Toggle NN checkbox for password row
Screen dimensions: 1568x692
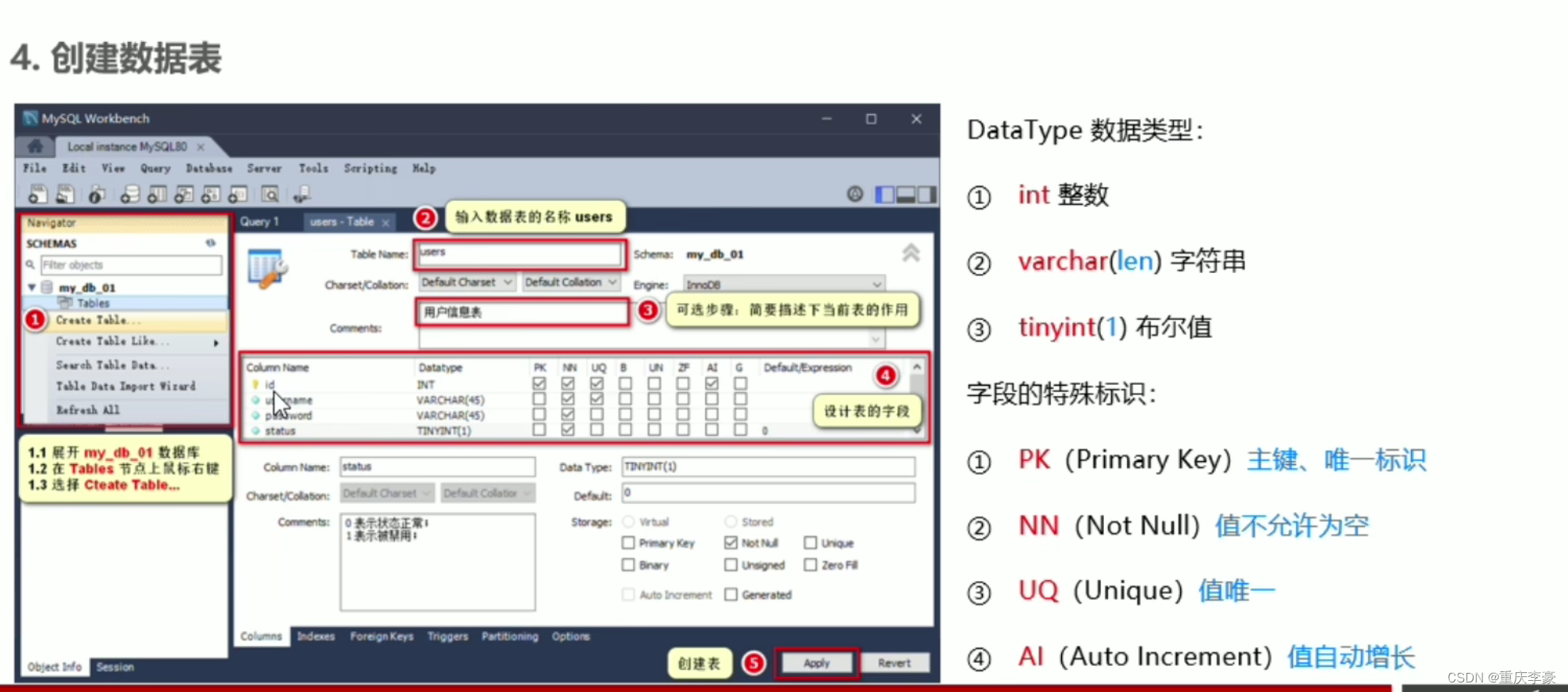(568, 413)
